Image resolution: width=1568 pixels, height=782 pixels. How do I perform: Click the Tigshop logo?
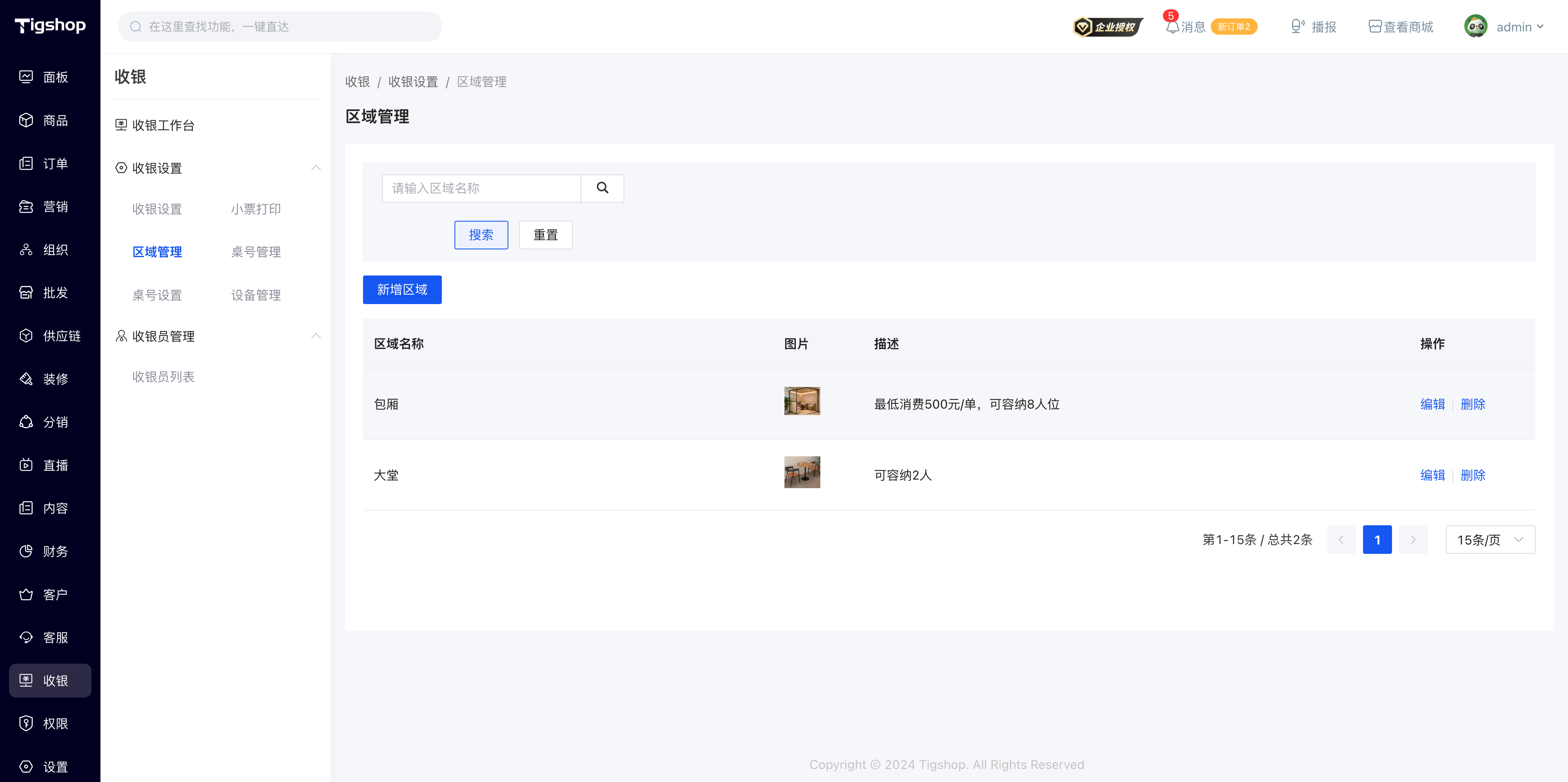point(50,26)
